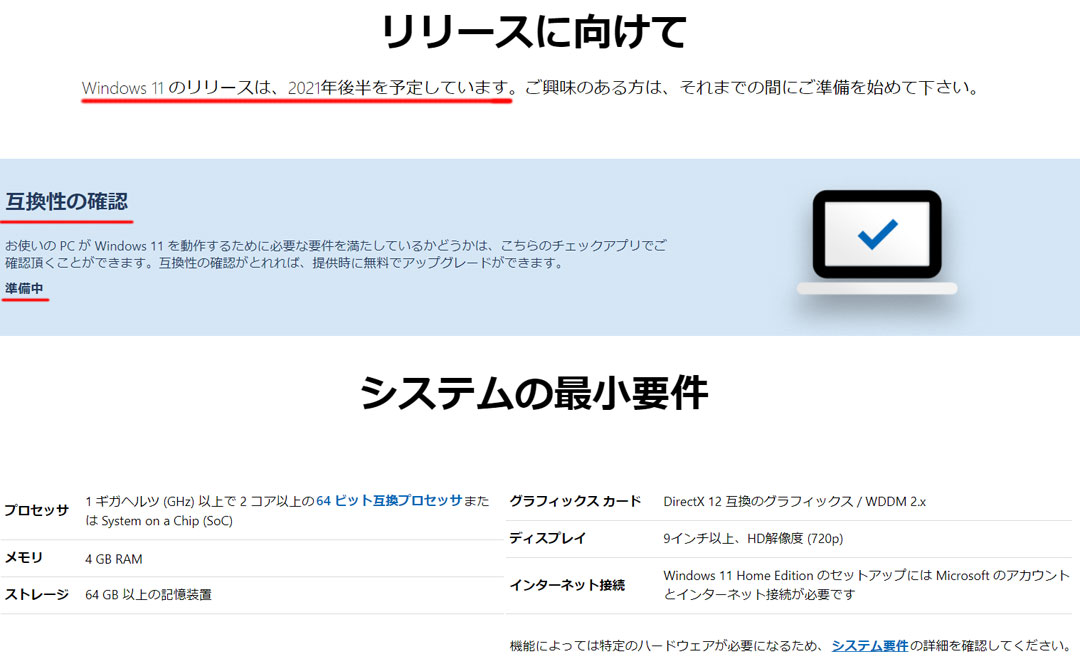Image resolution: width=1080 pixels, height=664 pixels.
Task: Click the laptop with checkmark illustration
Action: pyautogui.click(x=877, y=242)
